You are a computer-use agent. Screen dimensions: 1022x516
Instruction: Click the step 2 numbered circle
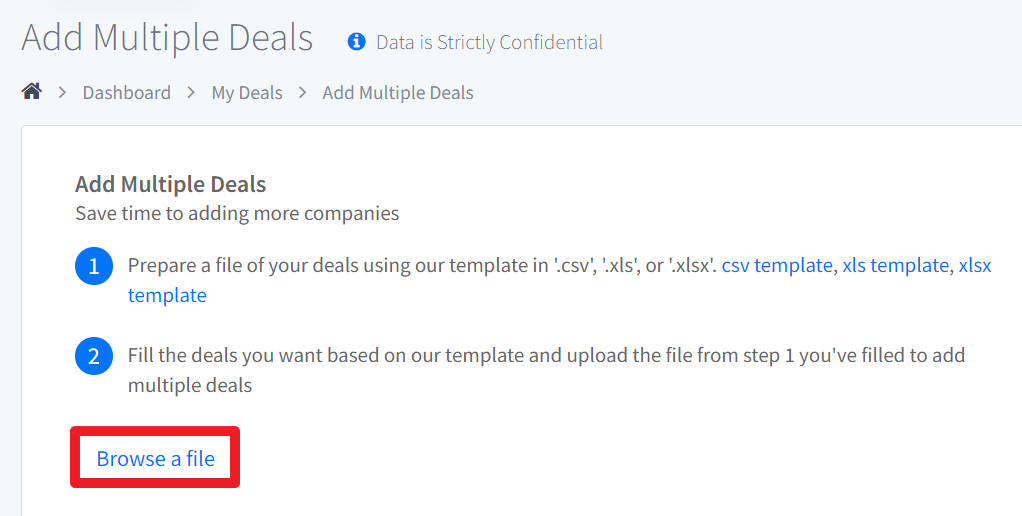click(94, 356)
